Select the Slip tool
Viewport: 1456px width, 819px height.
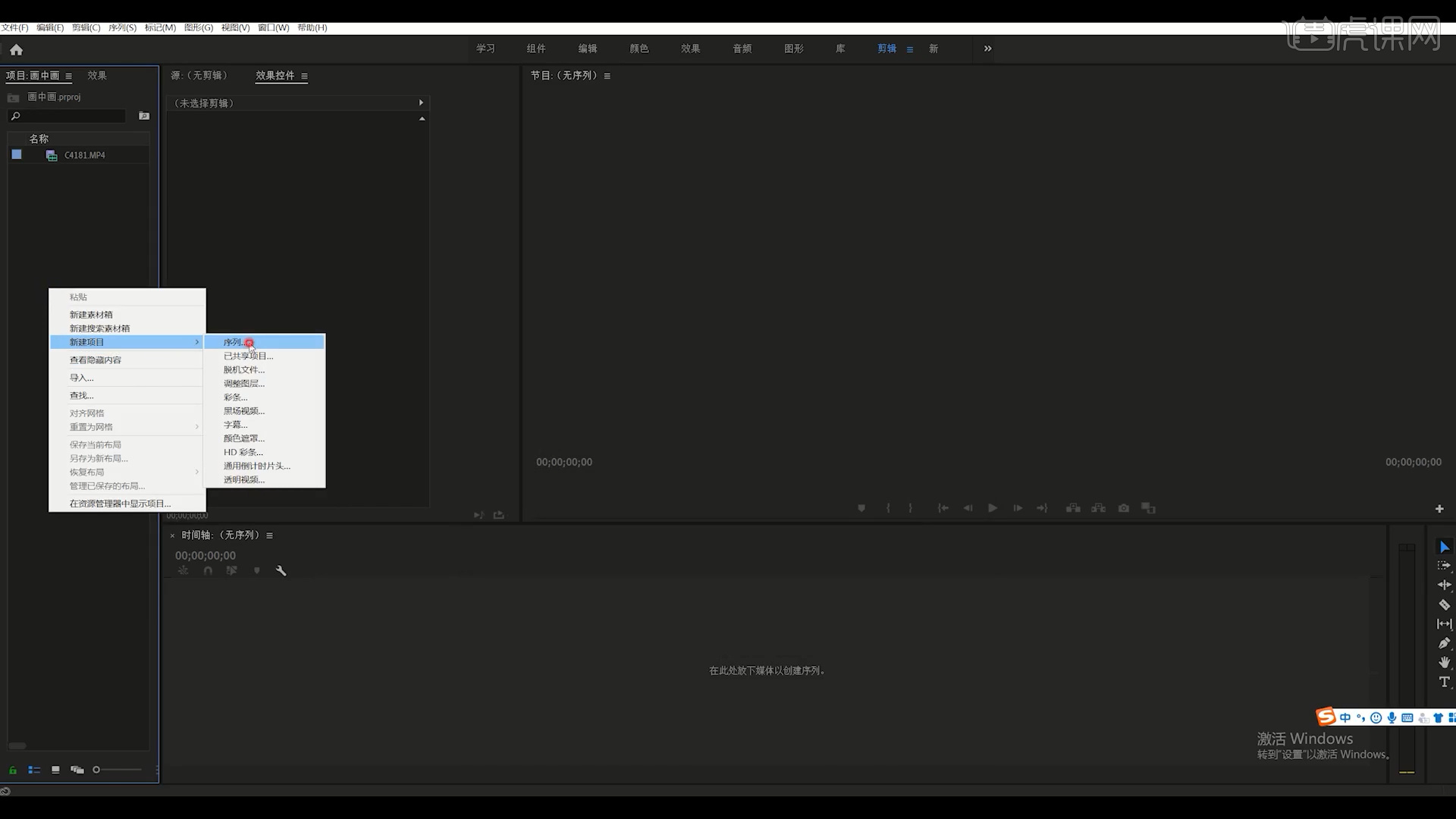coord(1444,624)
